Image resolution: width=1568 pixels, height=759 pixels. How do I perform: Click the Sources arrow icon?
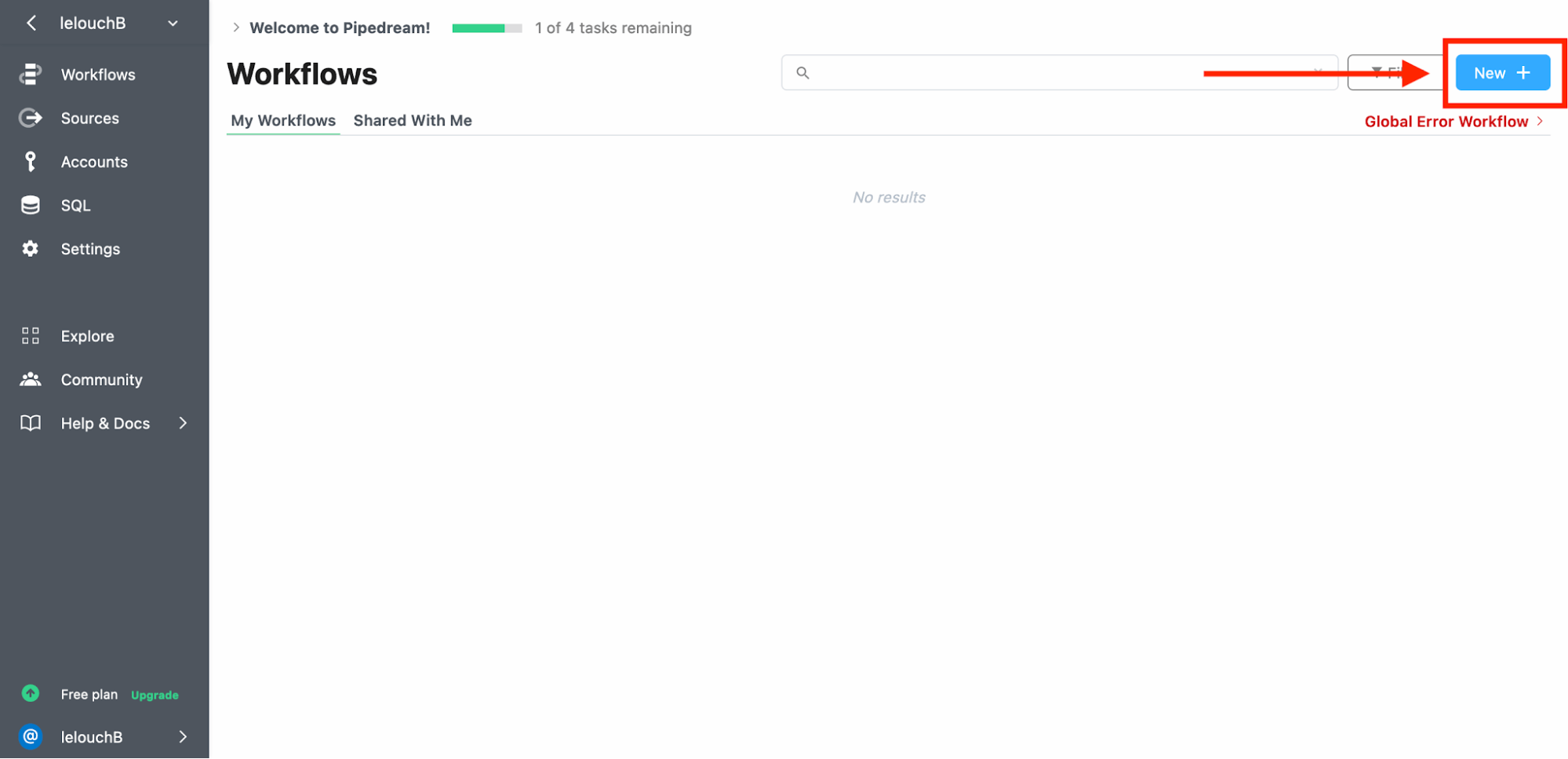point(30,118)
